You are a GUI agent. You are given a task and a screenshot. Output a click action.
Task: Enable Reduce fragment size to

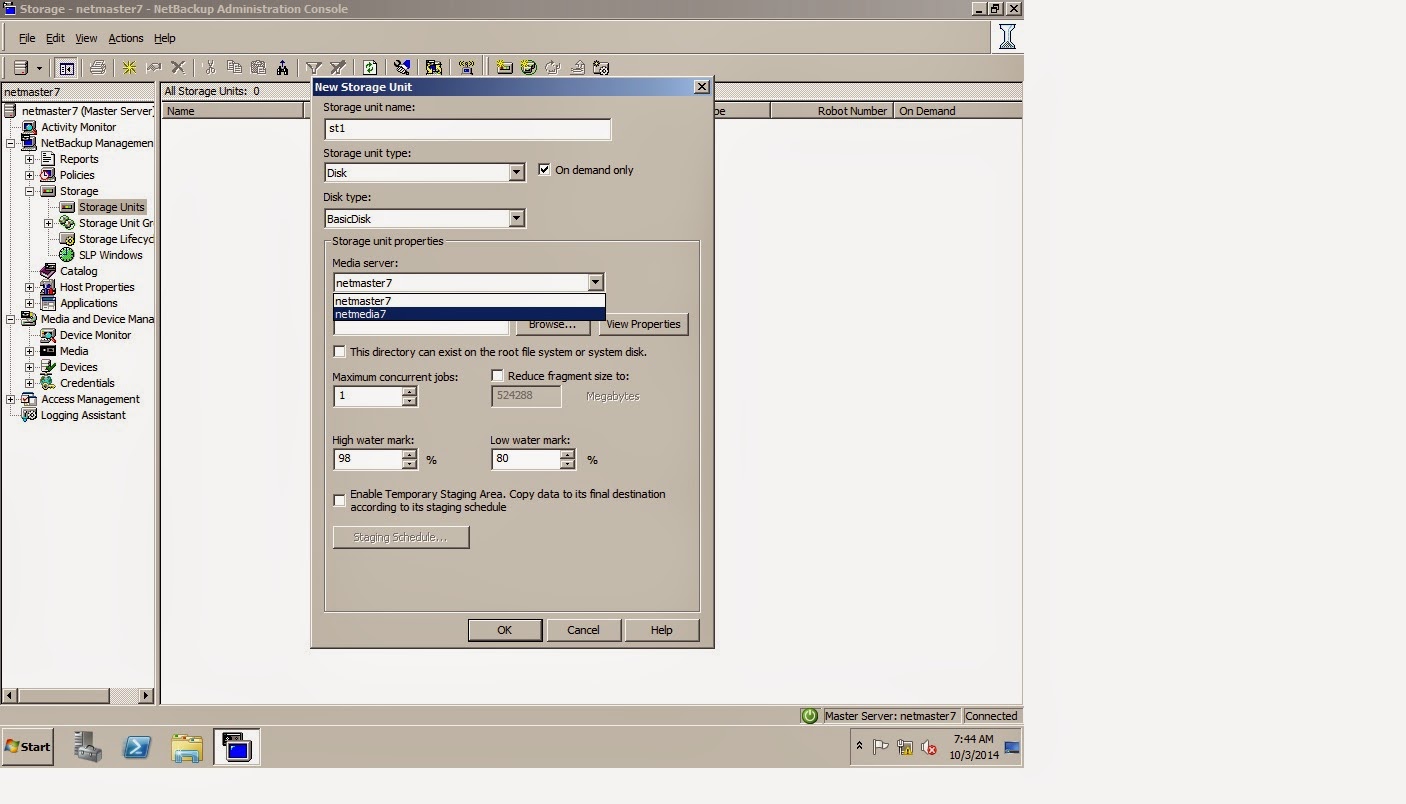497,375
